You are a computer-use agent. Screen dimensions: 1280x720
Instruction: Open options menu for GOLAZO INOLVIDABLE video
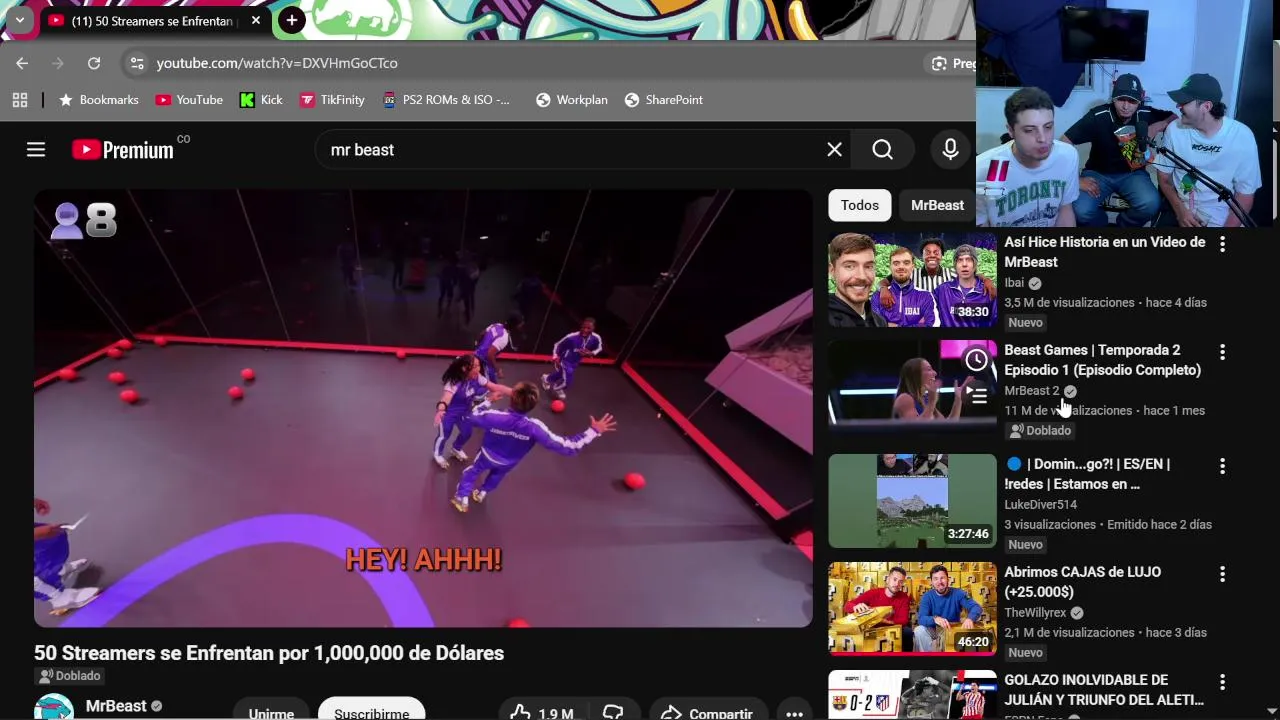click(x=1222, y=682)
